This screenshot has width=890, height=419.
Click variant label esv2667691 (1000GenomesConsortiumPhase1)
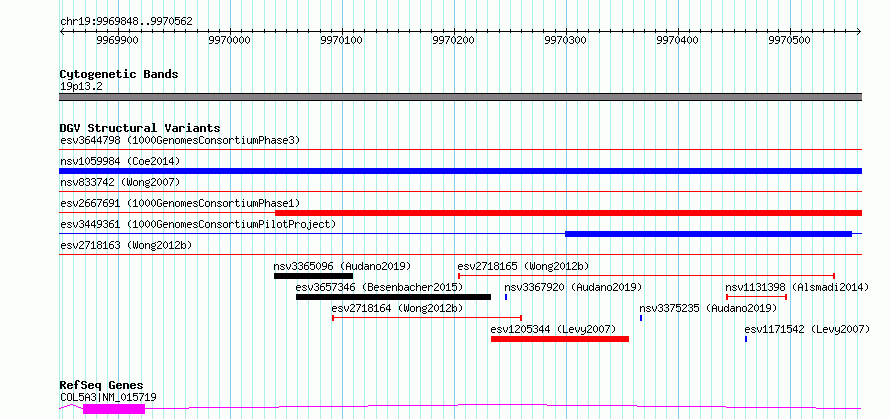(x=180, y=203)
